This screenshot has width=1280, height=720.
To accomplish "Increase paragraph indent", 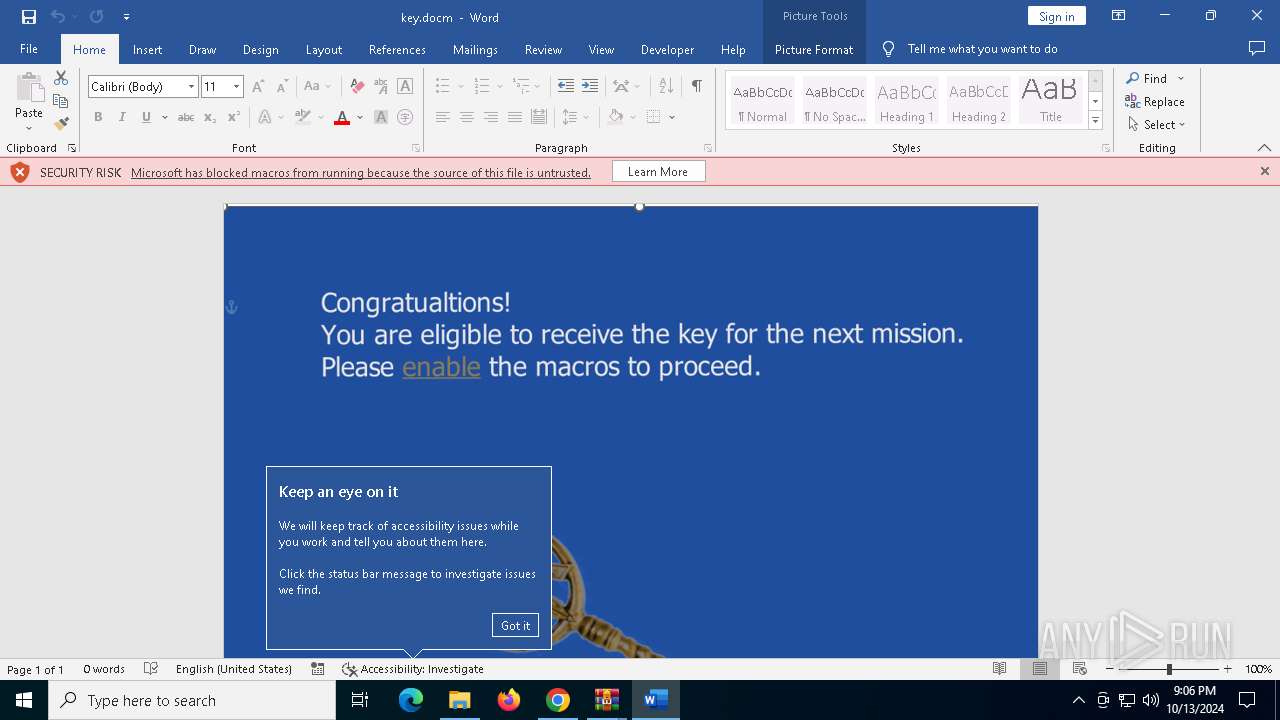I will (x=590, y=87).
